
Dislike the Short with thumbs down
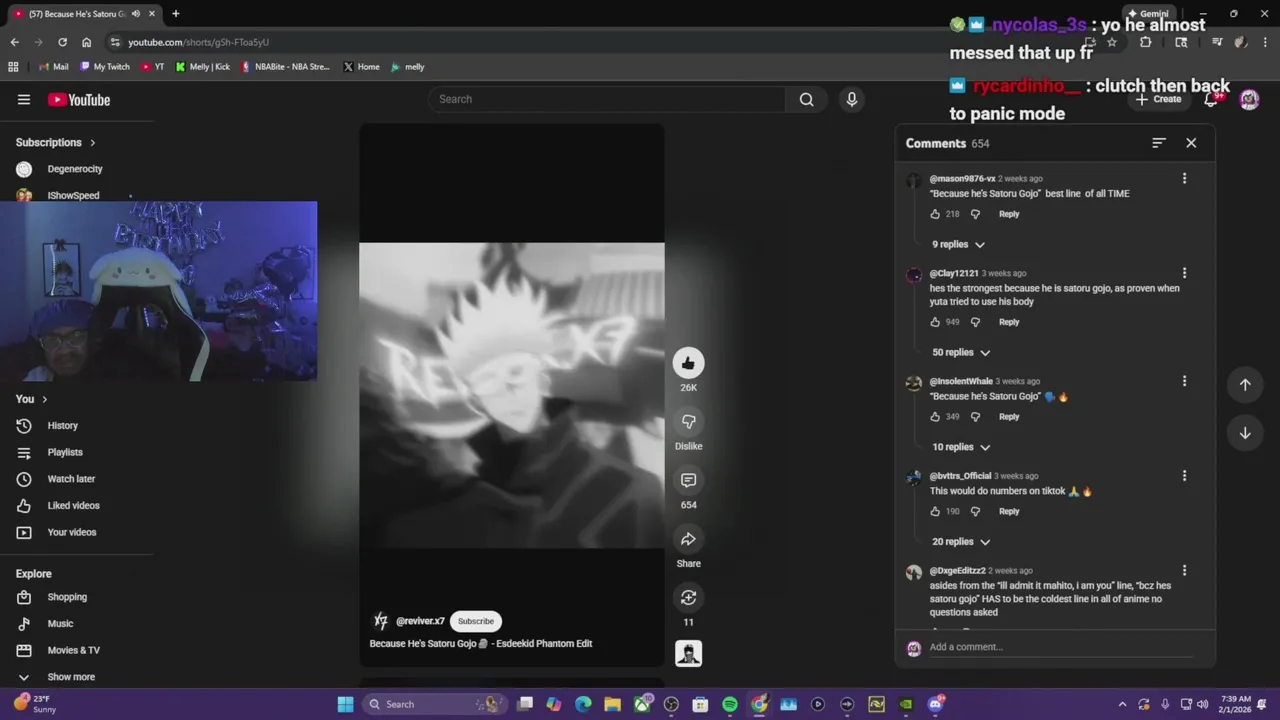688,421
